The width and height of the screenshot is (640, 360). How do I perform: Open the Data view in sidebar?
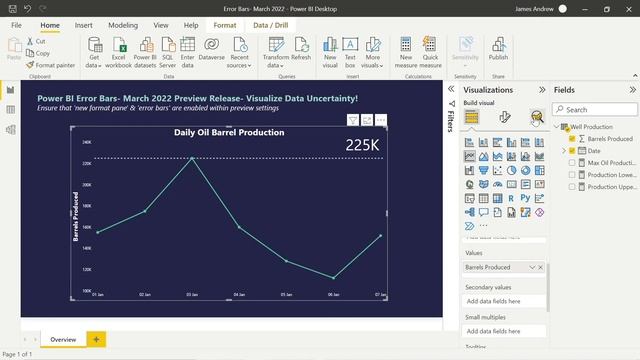tap(11, 109)
